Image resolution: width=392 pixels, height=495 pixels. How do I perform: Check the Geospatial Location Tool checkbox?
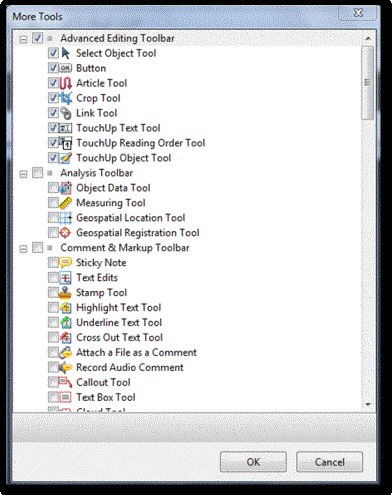pos(53,218)
